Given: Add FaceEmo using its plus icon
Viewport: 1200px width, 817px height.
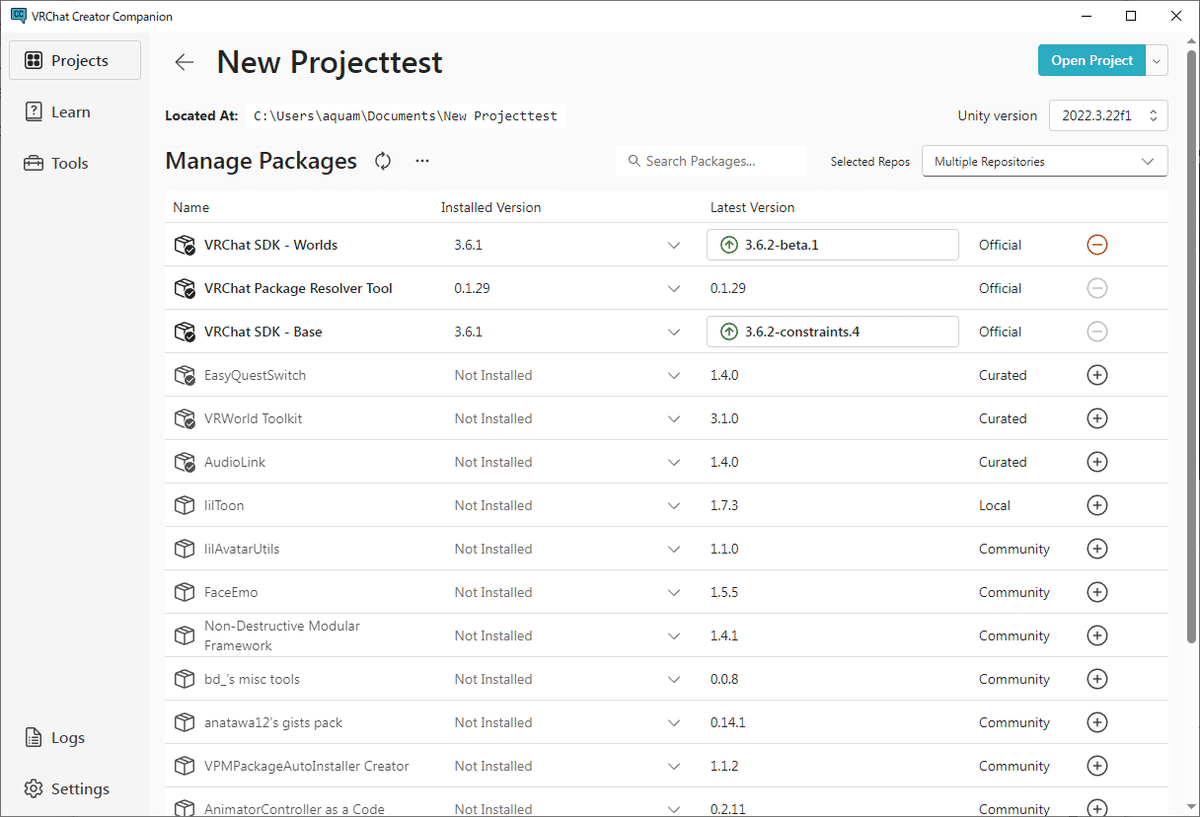Looking at the screenshot, I should point(1097,592).
